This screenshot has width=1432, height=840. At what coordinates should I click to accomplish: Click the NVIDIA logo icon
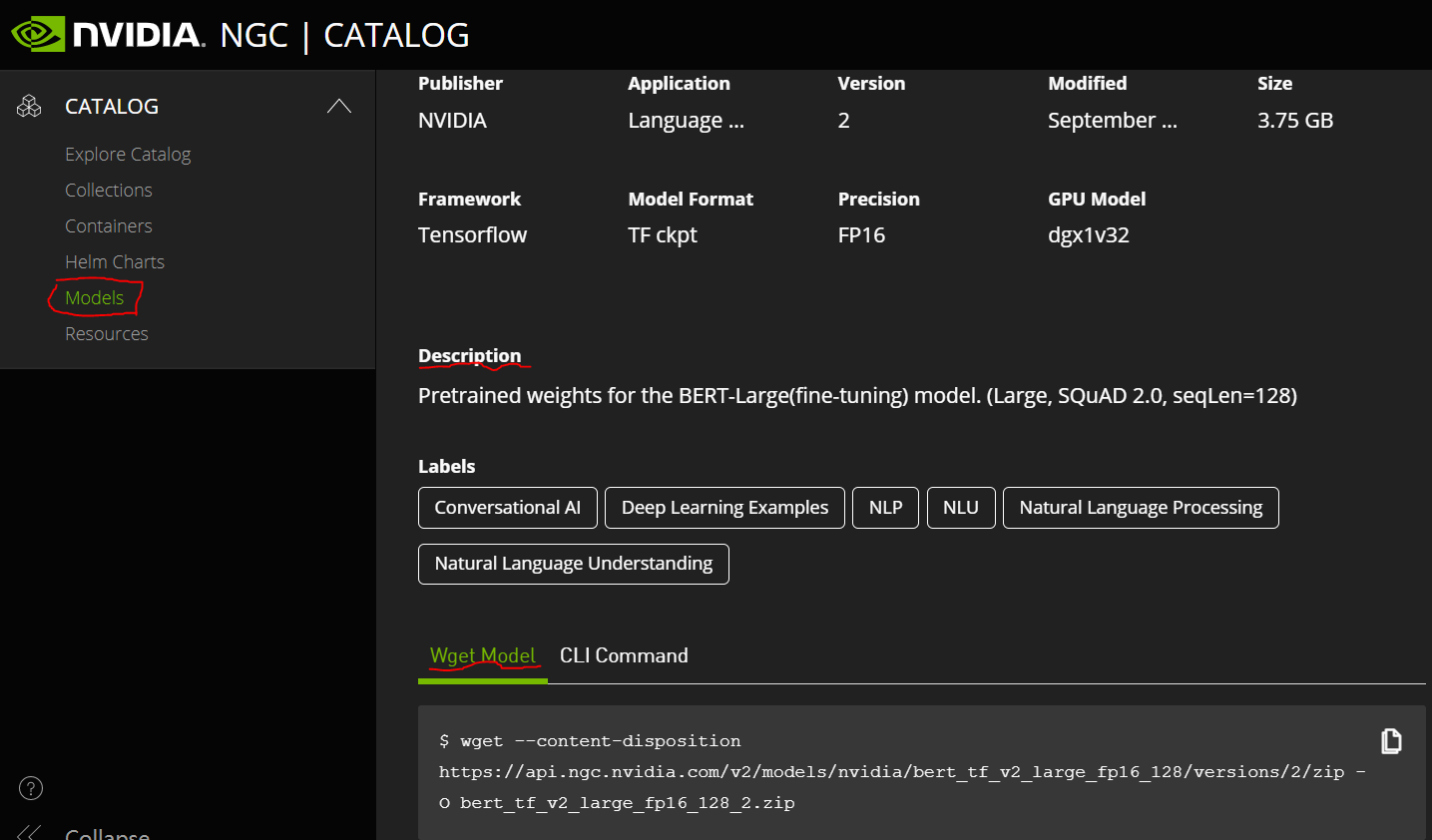click(x=38, y=35)
